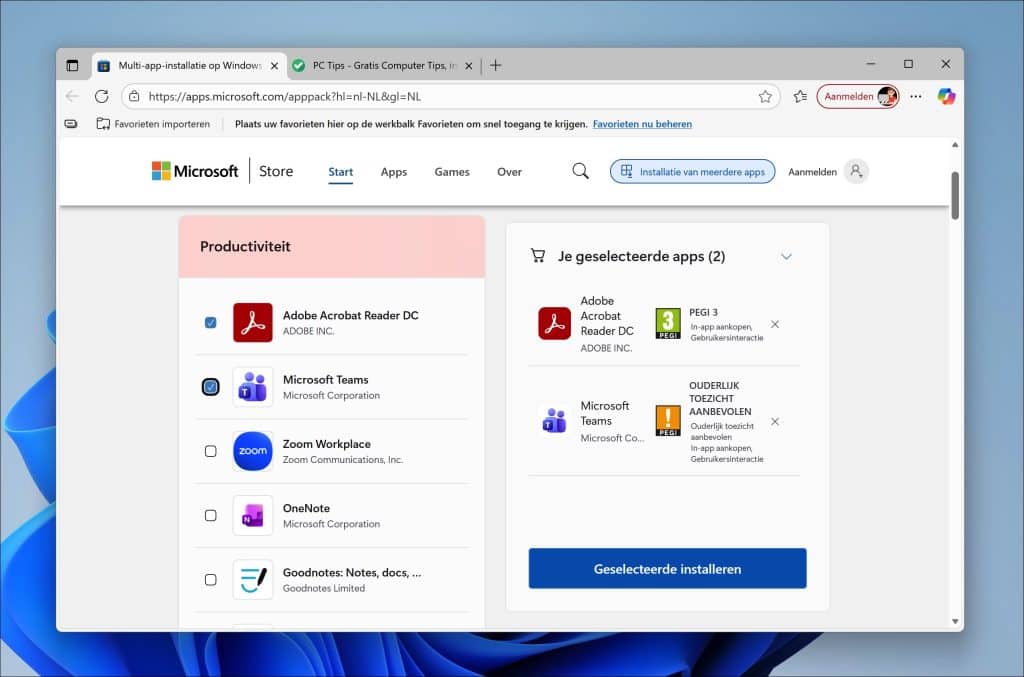Switch to the Apps tab
Image resolution: width=1024 pixels, height=677 pixels.
(x=393, y=171)
